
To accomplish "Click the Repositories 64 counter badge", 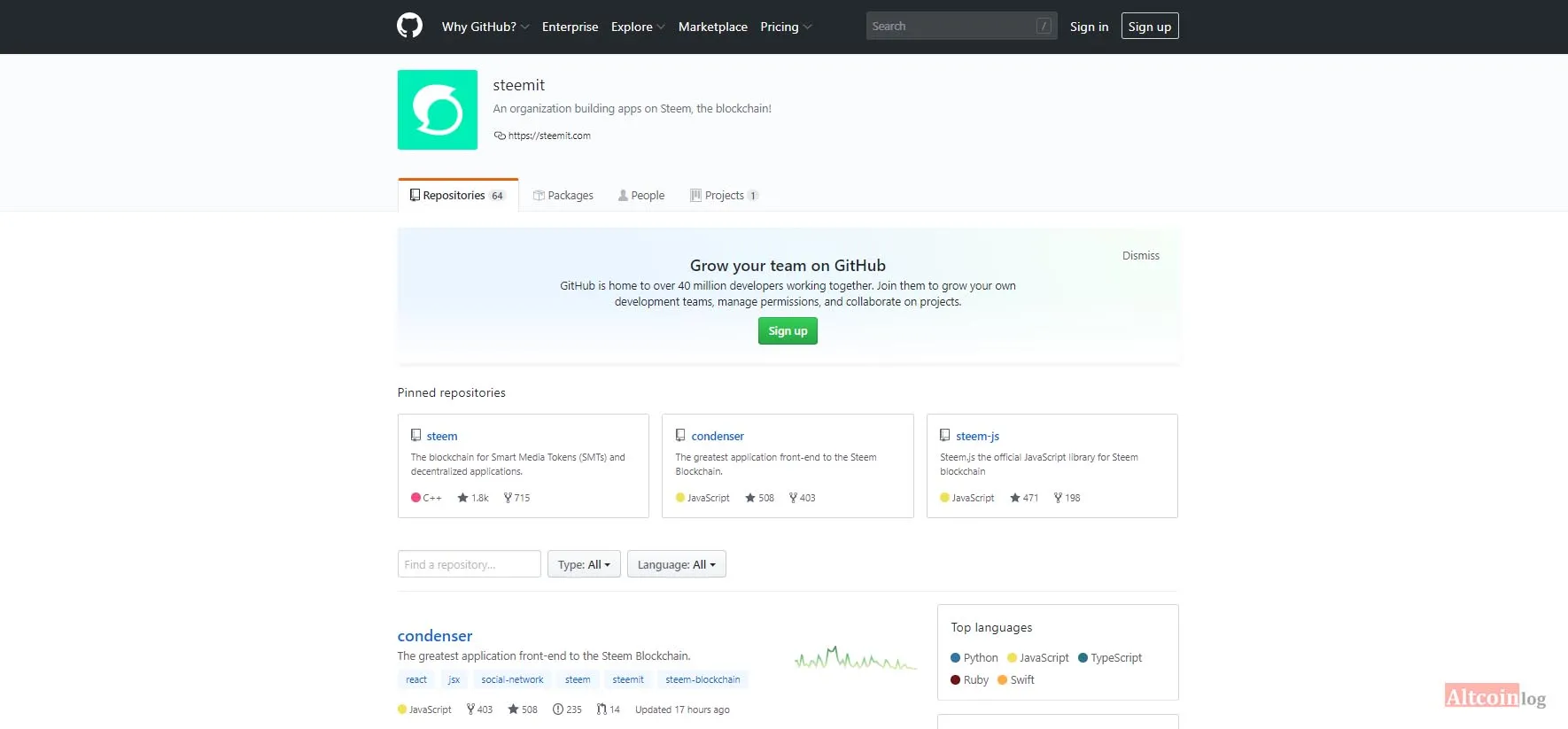I will 497,196.
